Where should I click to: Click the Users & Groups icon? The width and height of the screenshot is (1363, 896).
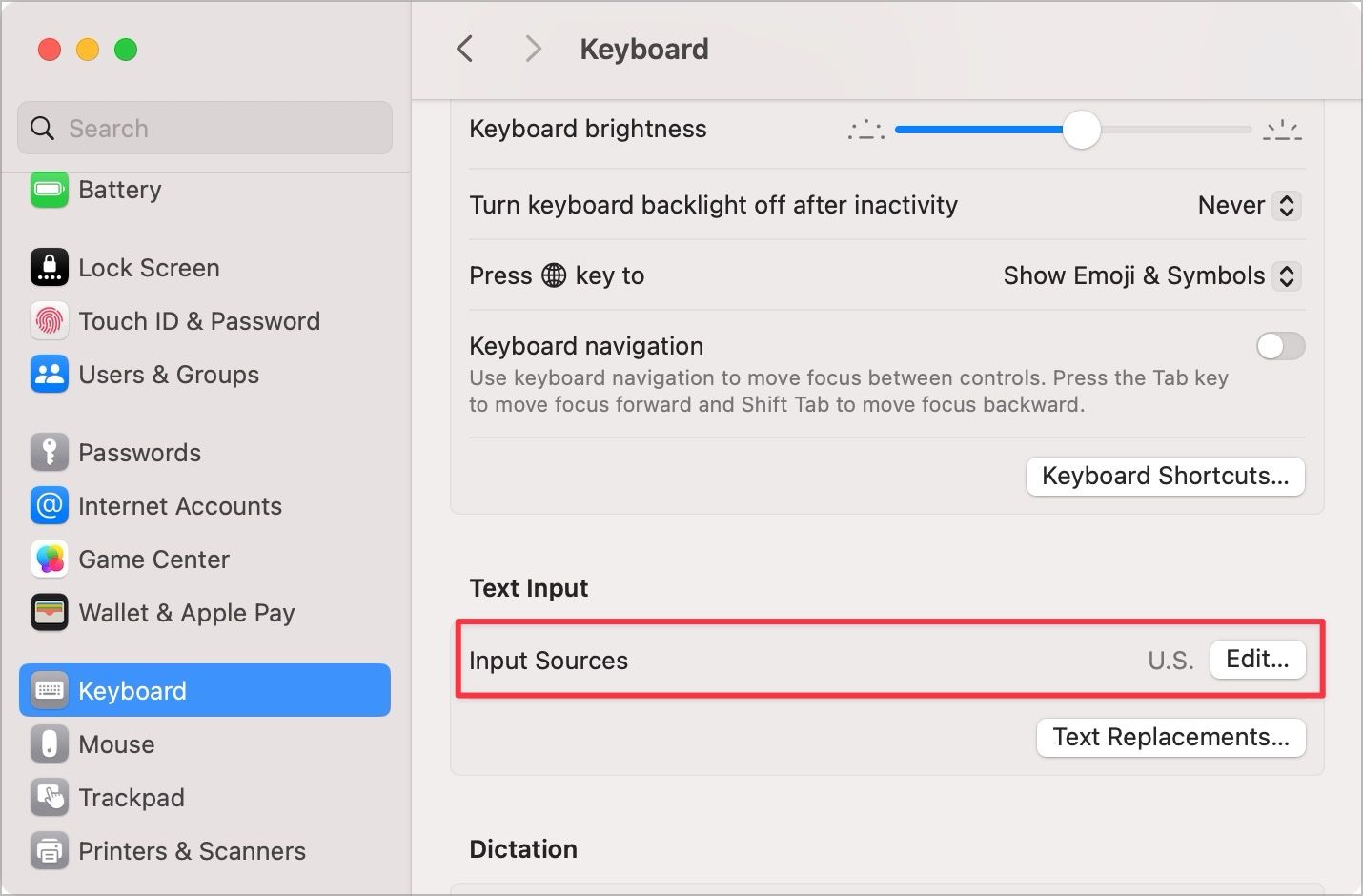(x=49, y=375)
